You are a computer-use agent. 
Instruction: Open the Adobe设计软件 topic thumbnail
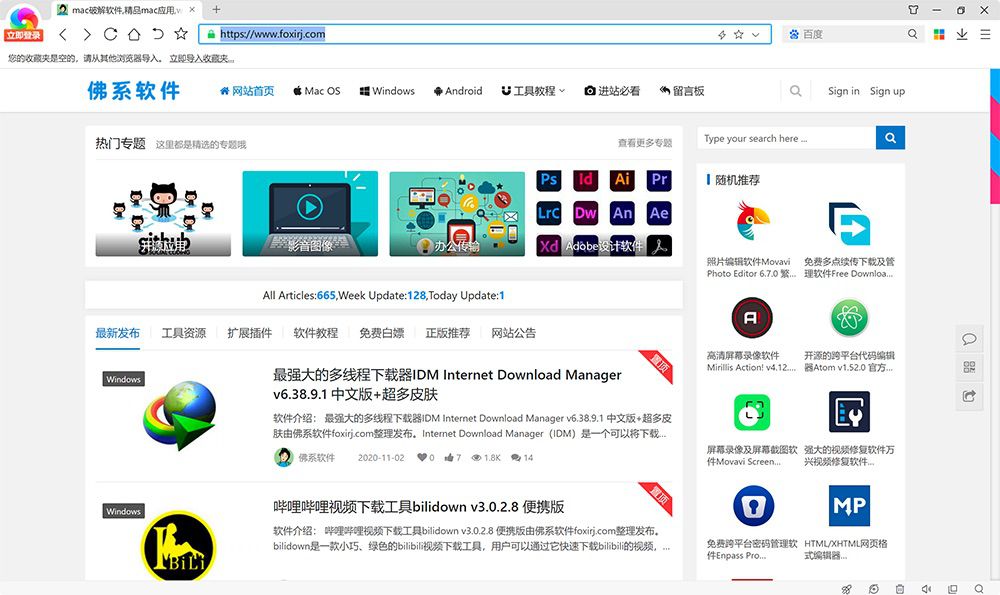point(604,213)
